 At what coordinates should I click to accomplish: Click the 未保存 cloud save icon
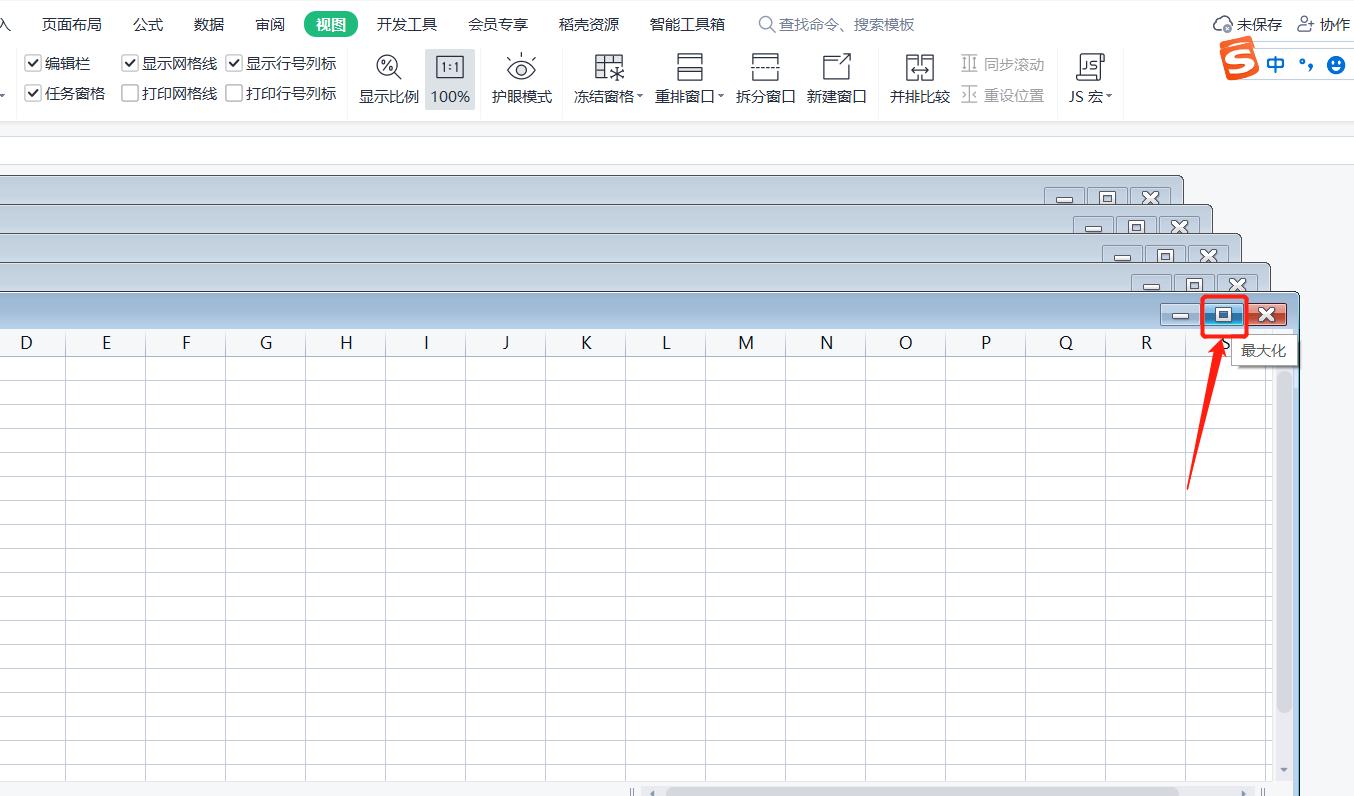pos(1223,24)
